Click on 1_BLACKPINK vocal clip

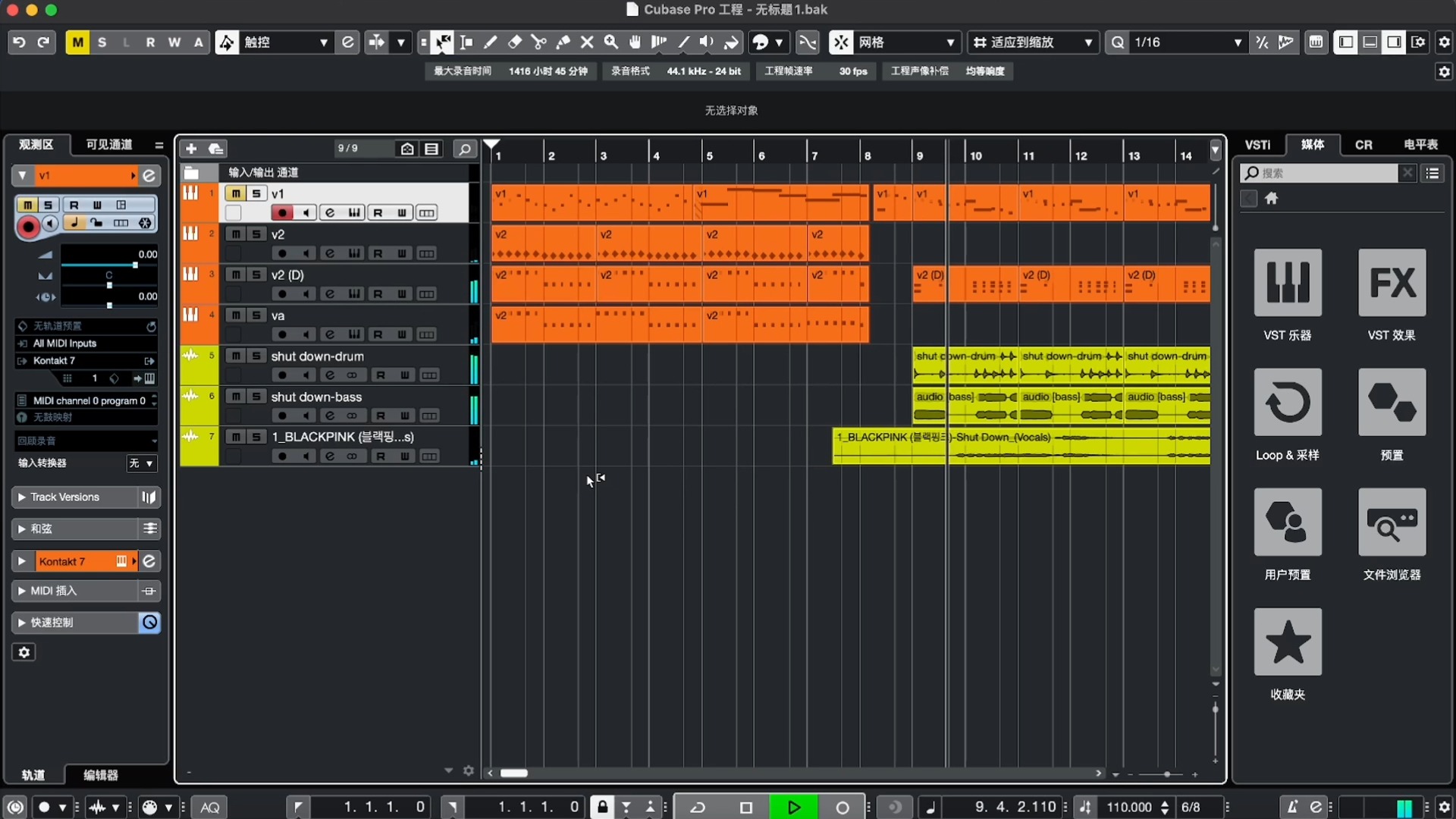tap(1020, 447)
